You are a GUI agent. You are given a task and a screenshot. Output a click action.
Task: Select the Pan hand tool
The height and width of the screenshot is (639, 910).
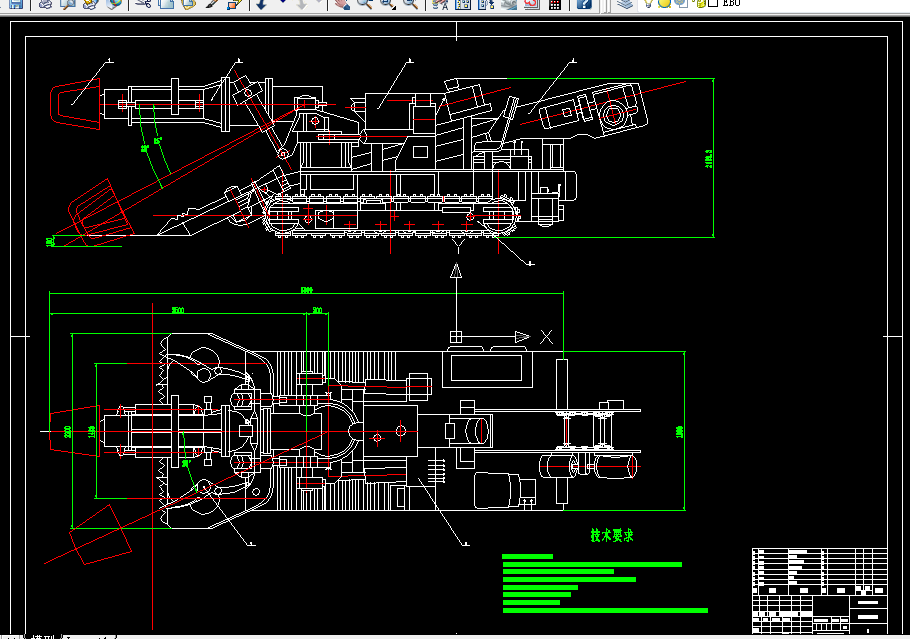coord(342,3)
